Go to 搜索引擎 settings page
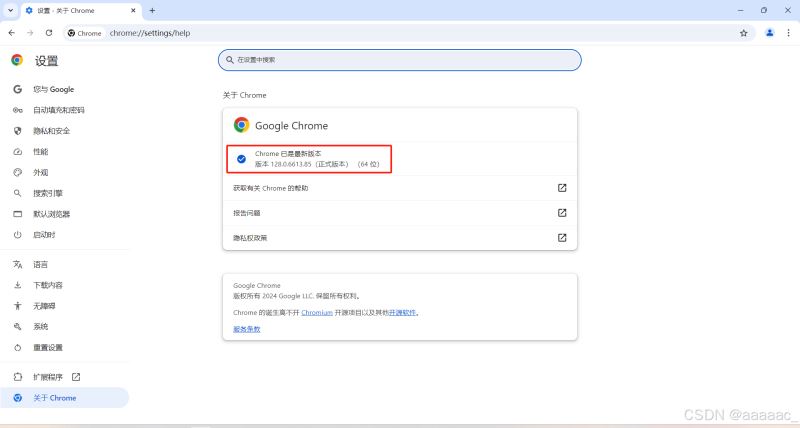The width and height of the screenshot is (800, 428). pyautogui.click(x=47, y=193)
